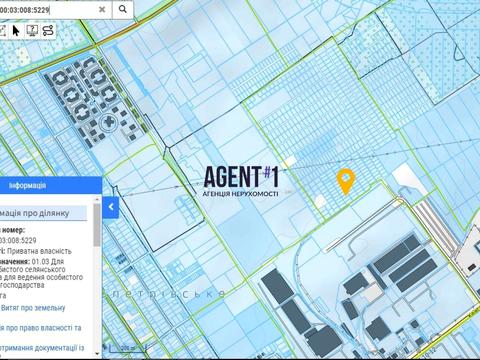This screenshot has width=480, height=360.
Task: Click the scrollbar down arrow in panel
Action: [x=97, y=353]
